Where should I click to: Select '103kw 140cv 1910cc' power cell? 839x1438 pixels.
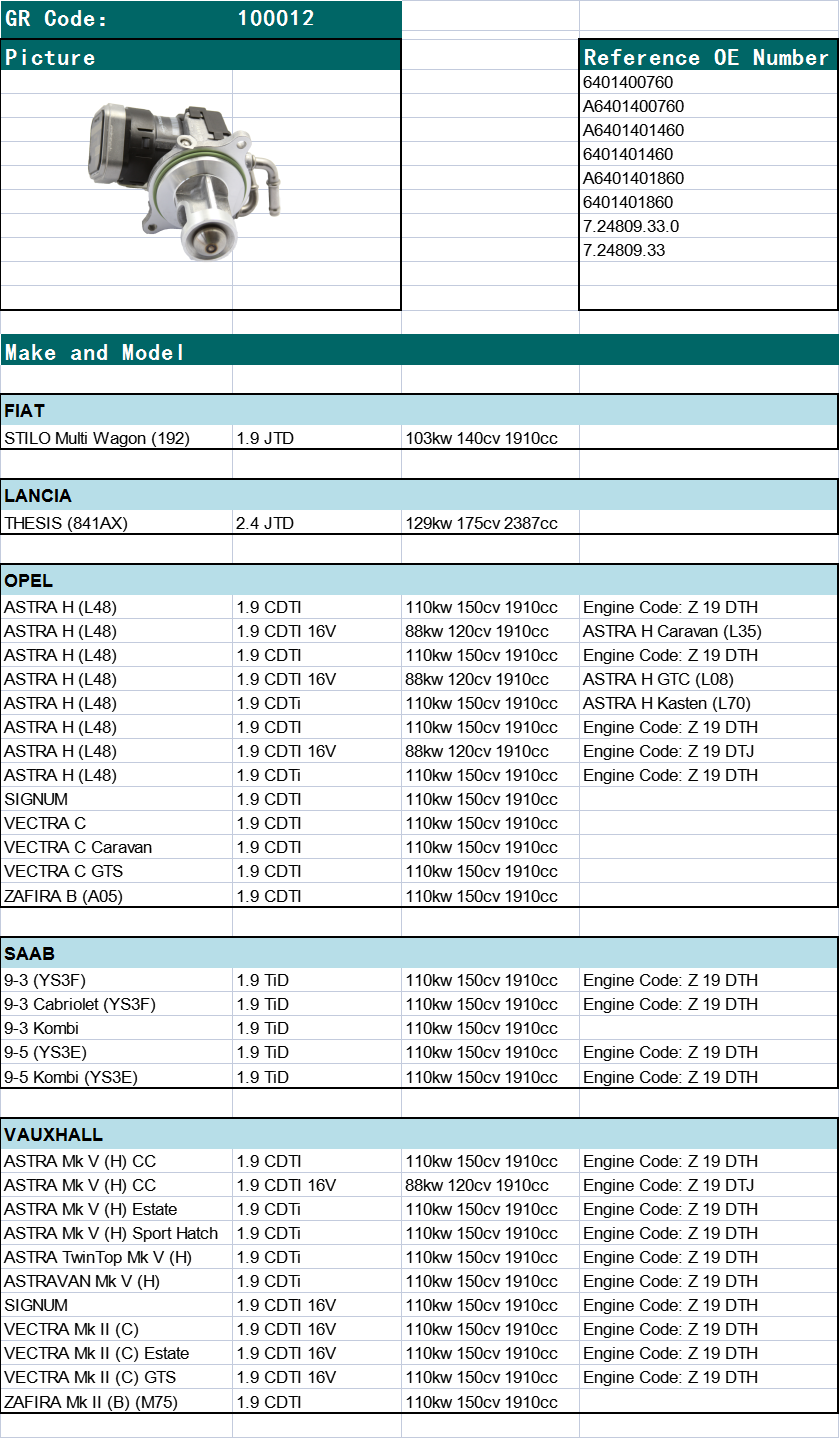481,438
